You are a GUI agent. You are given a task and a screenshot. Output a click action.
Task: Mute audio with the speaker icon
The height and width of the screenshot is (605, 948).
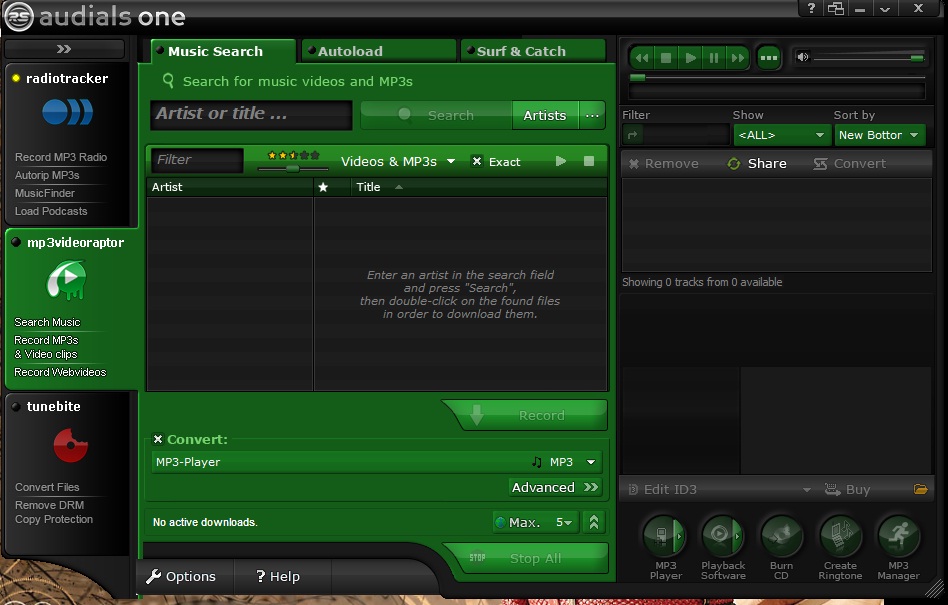tap(803, 57)
